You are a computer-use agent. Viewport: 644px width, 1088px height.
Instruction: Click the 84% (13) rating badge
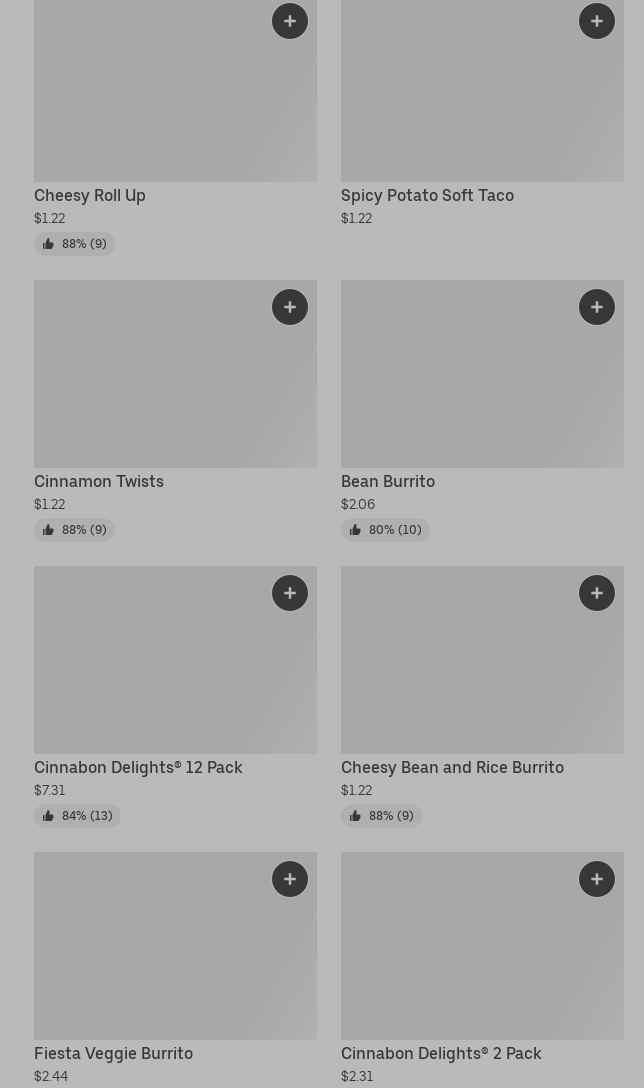coord(77,816)
